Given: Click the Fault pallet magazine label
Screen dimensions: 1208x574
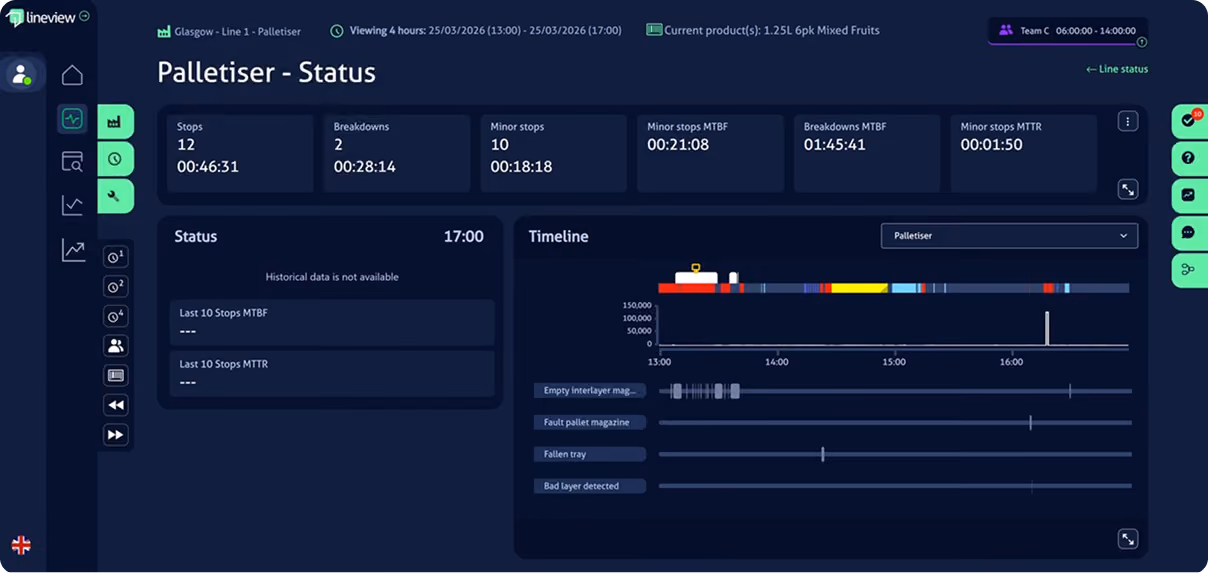Looking at the screenshot, I should pos(589,423).
